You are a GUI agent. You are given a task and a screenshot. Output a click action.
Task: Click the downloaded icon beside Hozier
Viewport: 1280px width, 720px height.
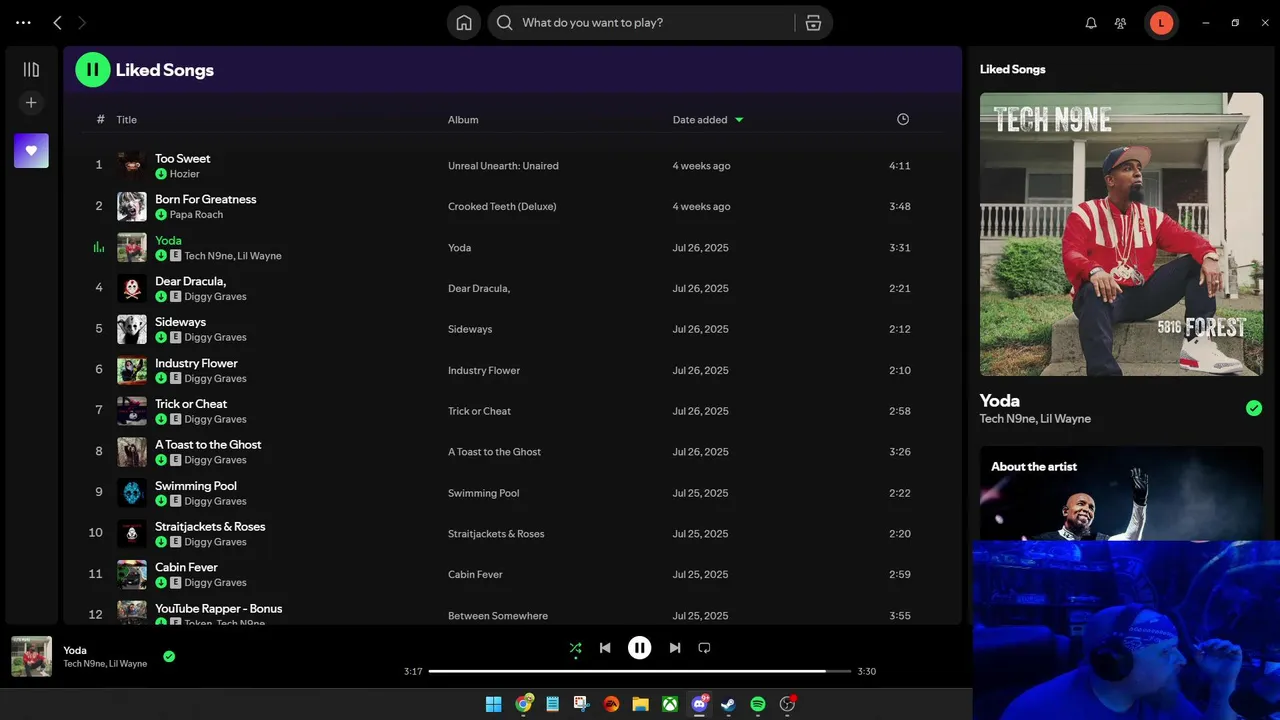[x=161, y=174]
